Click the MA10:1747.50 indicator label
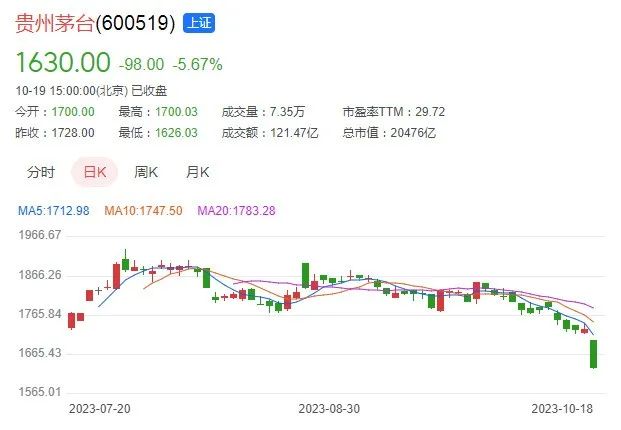 [x=143, y=211]
